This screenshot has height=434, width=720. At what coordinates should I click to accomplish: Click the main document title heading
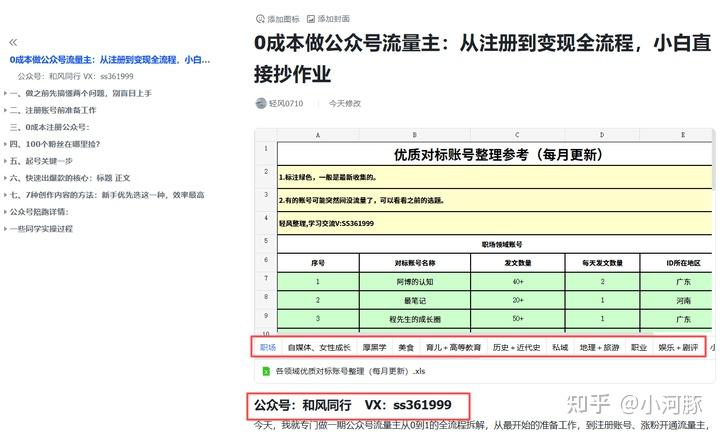click(482, 58)
